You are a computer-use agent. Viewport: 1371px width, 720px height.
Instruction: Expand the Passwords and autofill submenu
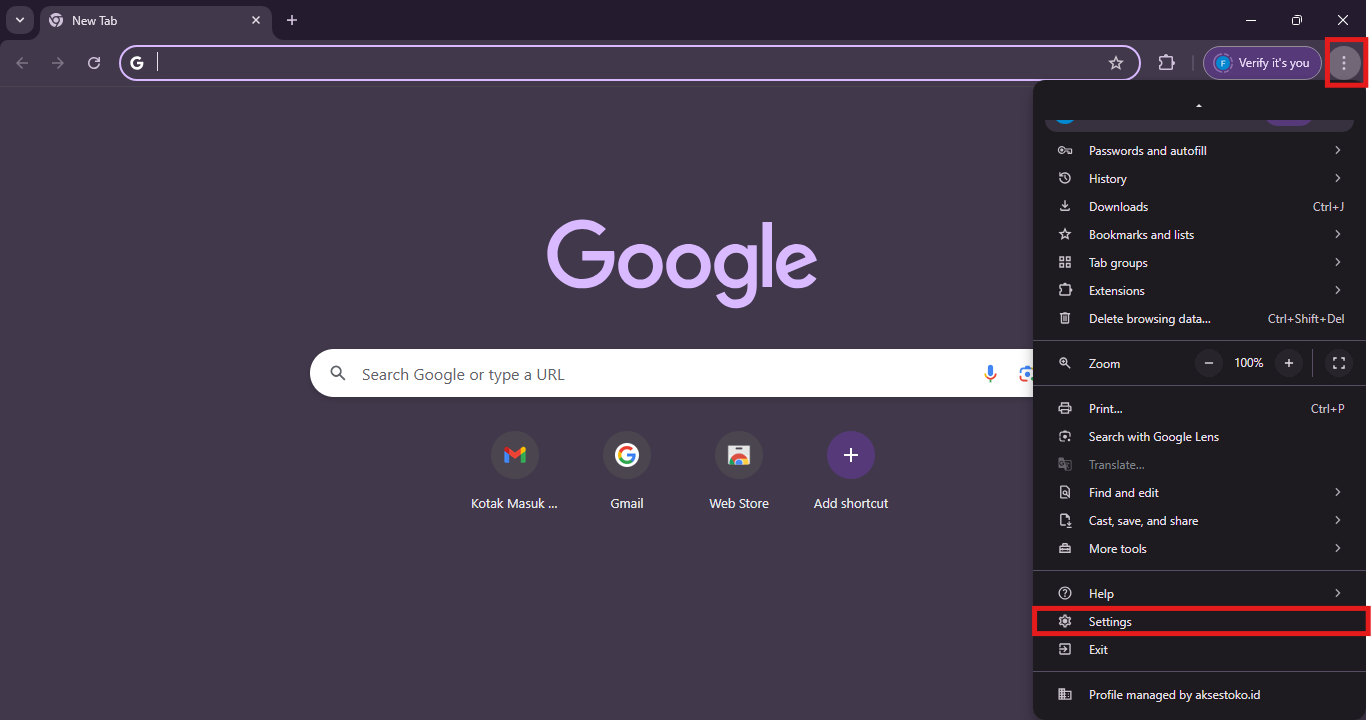point(1200,151)
